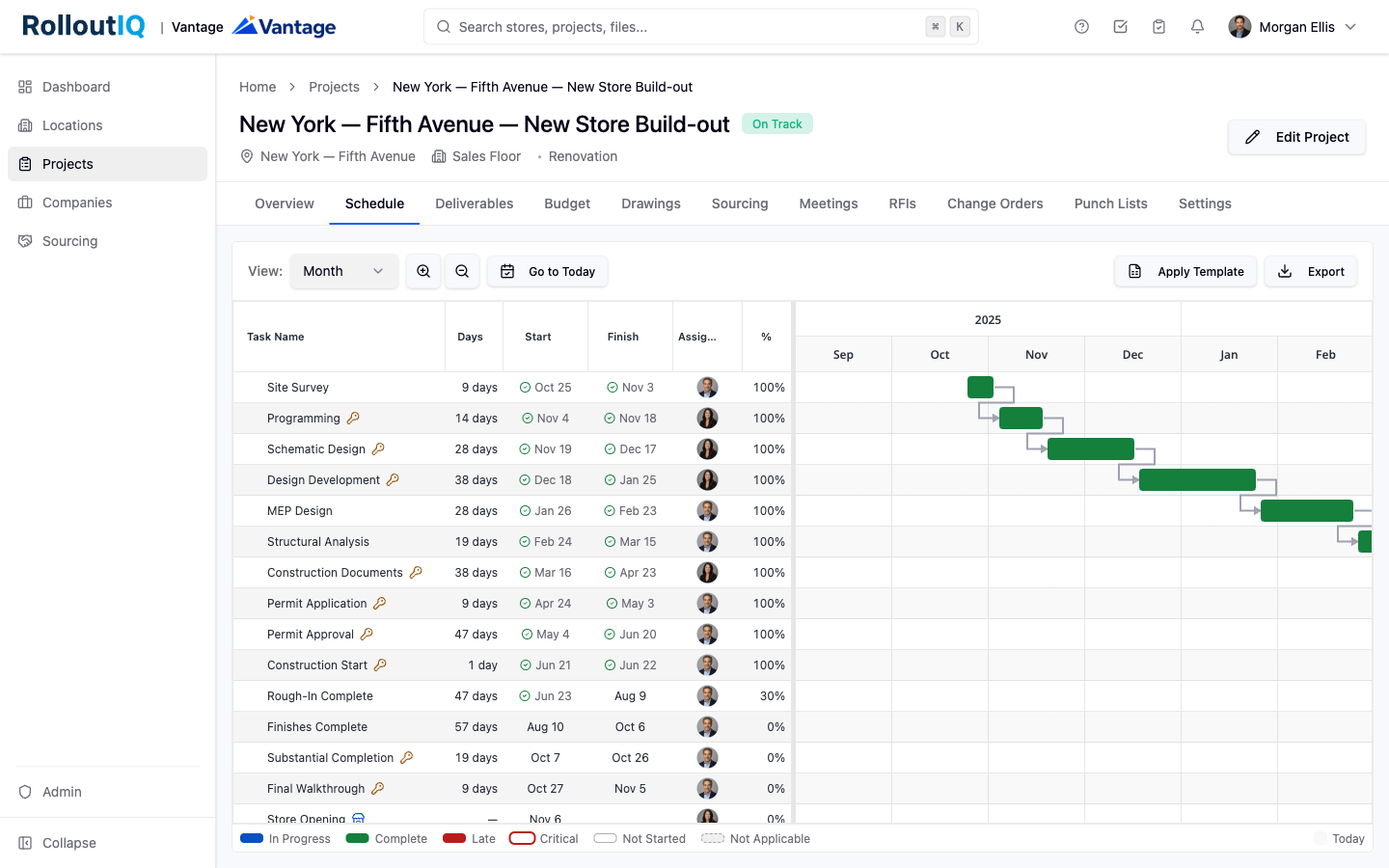
Task: Click the location pin icon by New York
Action: [247, 156]
